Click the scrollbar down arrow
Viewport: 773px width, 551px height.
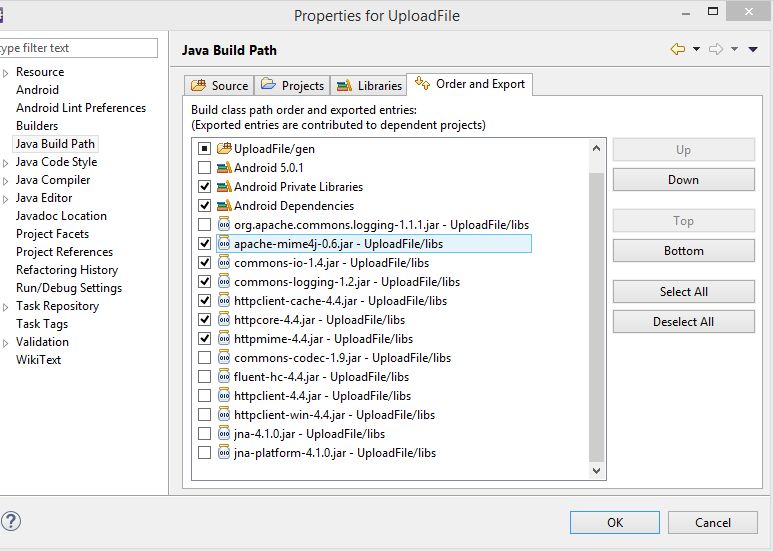point(596,471)
